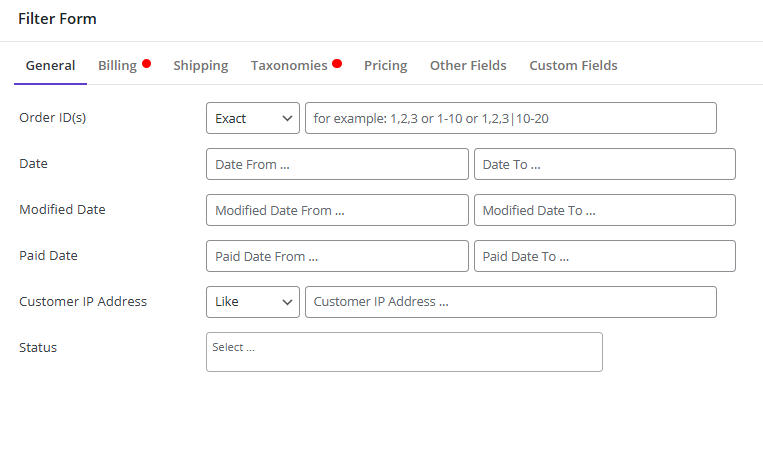Switch to Custom Fields tab
The width and height of the screenshot is (763, 464).
pos(573,65)
